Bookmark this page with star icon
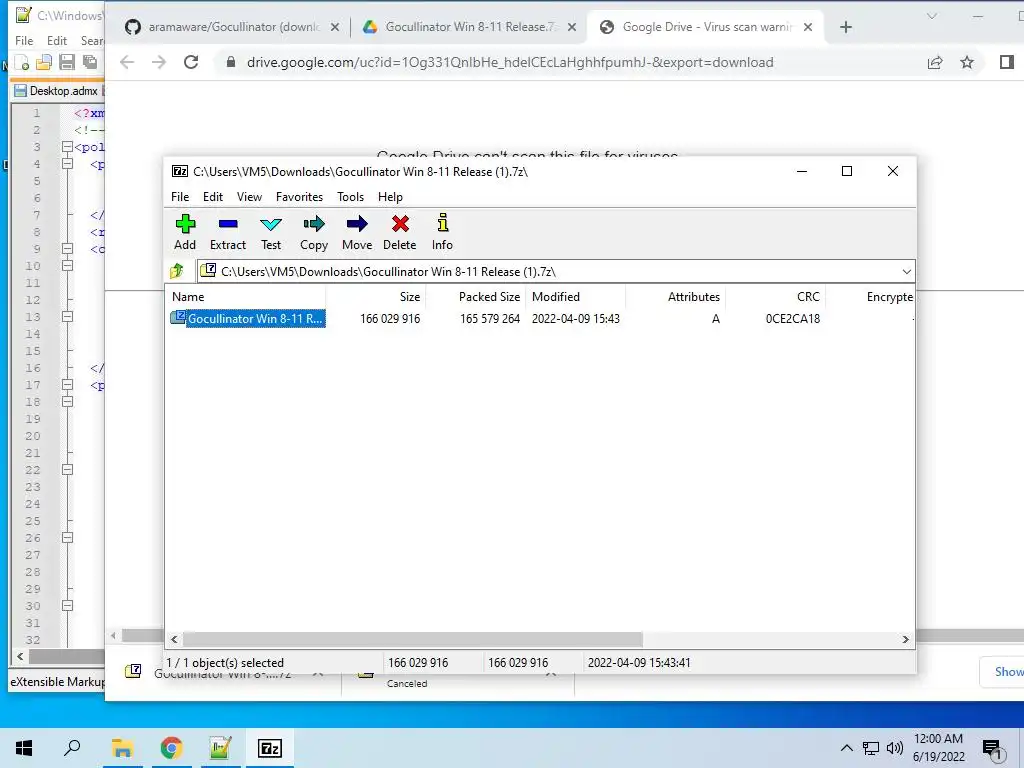The height and width of the screenshot is (768, 1024). tap(967, 62)
